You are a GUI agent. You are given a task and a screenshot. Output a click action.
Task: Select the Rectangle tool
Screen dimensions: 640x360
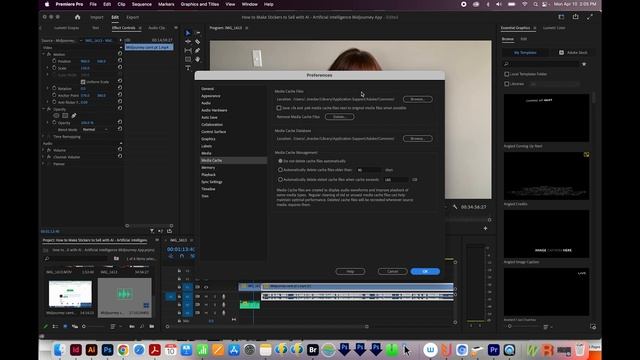pyautogui.click(x=188, y=60)
